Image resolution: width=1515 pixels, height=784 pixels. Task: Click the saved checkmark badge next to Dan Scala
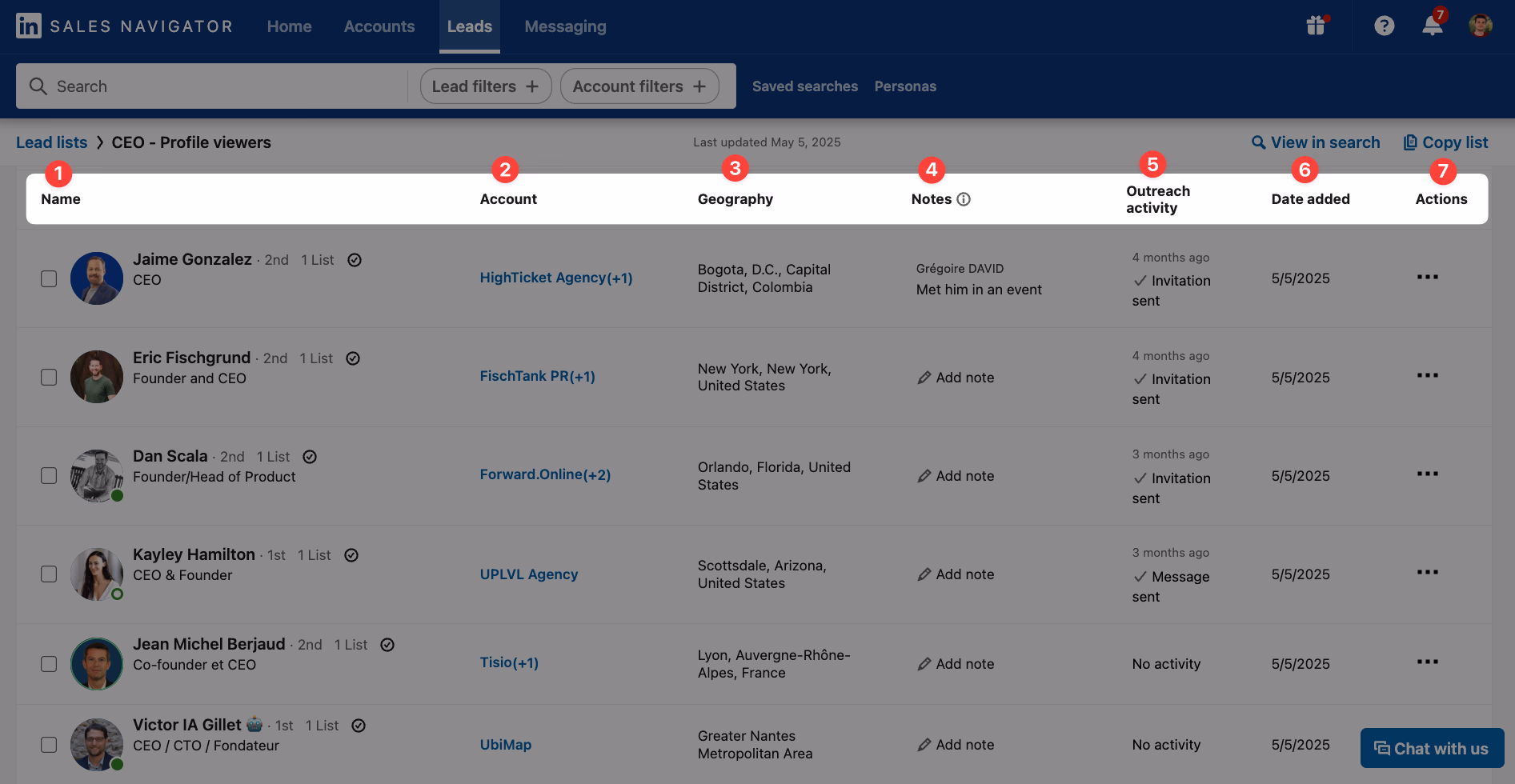point(310,457)
